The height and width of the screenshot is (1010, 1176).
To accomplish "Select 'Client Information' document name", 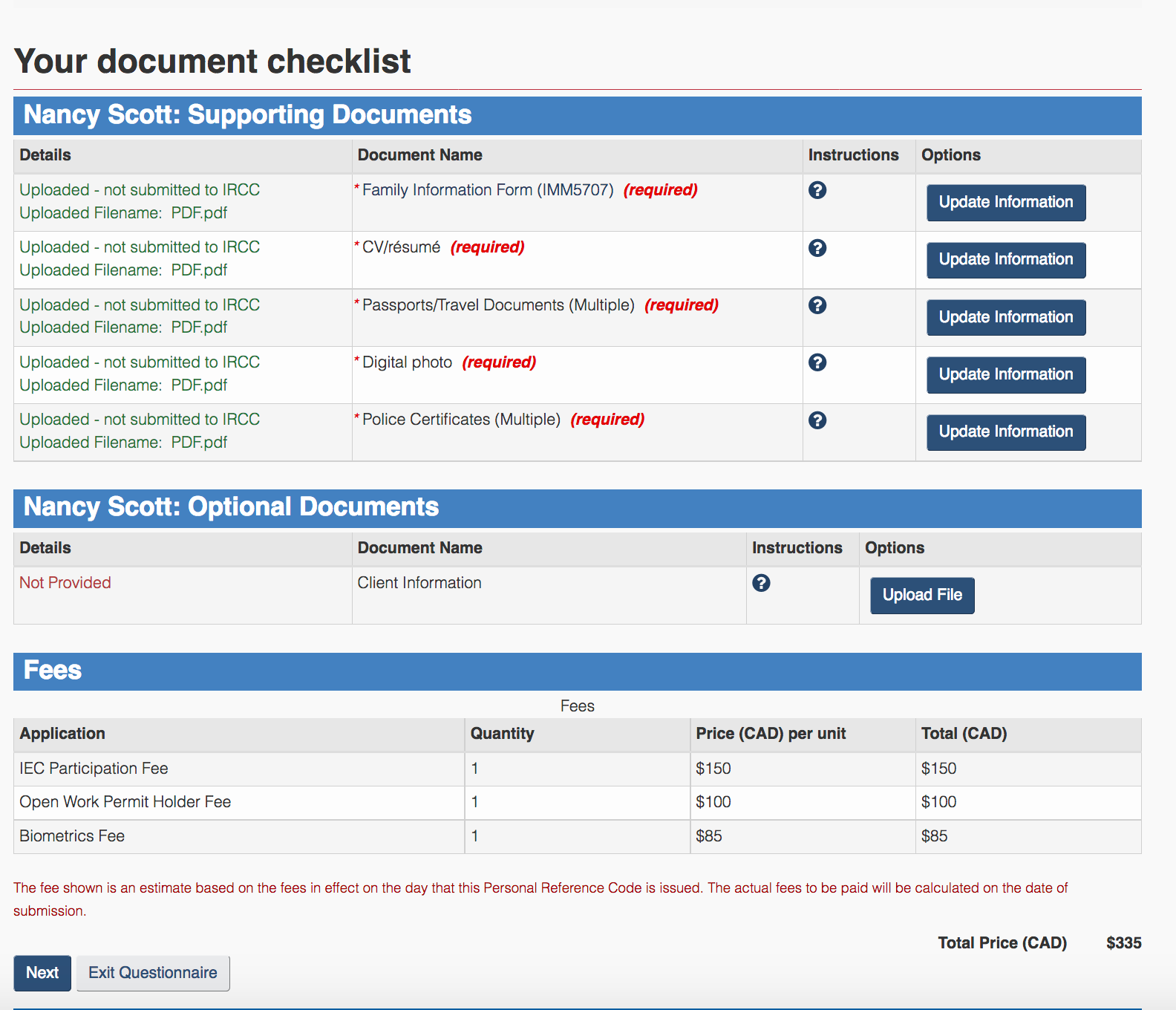I will (419, 583).
